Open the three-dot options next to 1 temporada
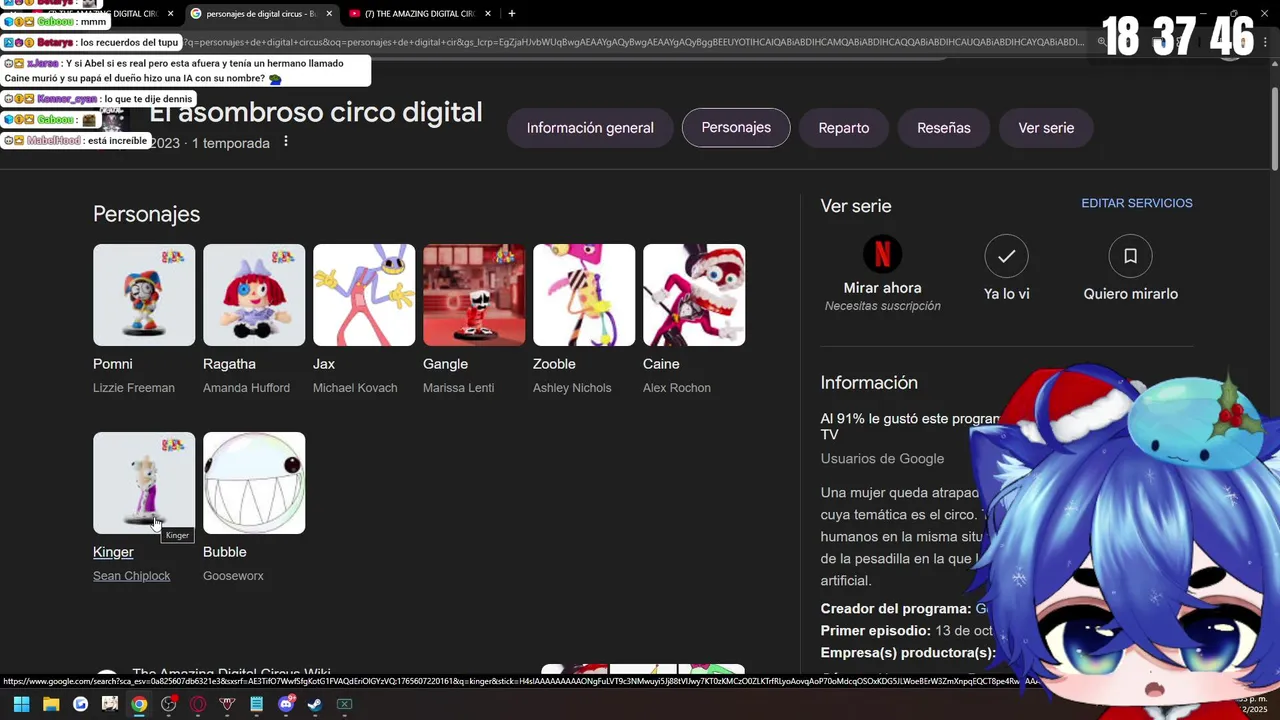 pos(286,142)
